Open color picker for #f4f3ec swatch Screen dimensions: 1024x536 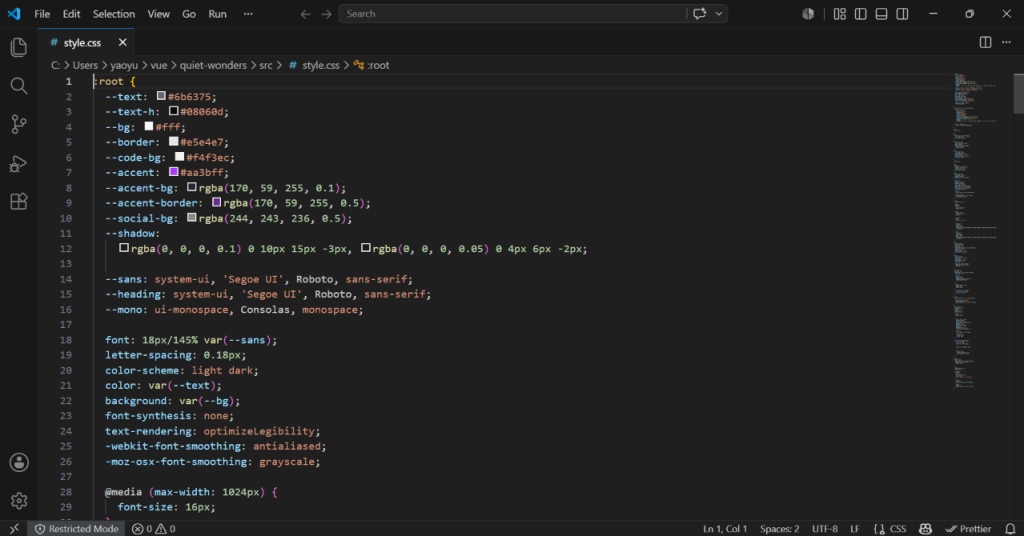180,157
